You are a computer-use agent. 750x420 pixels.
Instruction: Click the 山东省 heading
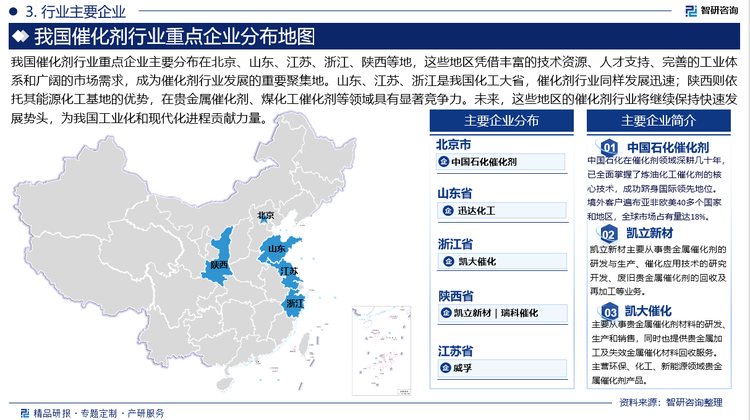pyautogui.click(x=454, y=194)
